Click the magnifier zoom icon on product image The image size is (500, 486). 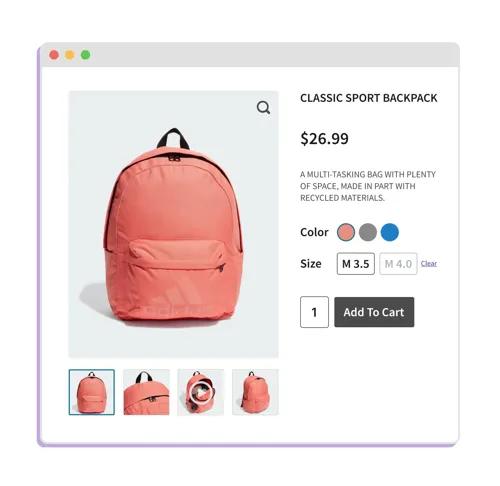(x=263, y=108)
